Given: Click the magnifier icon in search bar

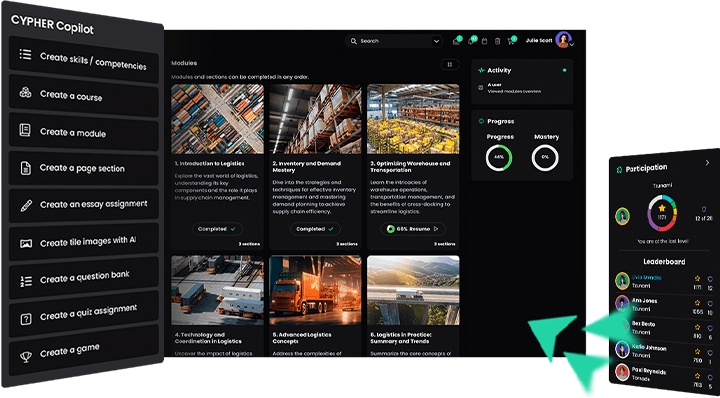Looking at the screenshot, I should pos(354,41).
